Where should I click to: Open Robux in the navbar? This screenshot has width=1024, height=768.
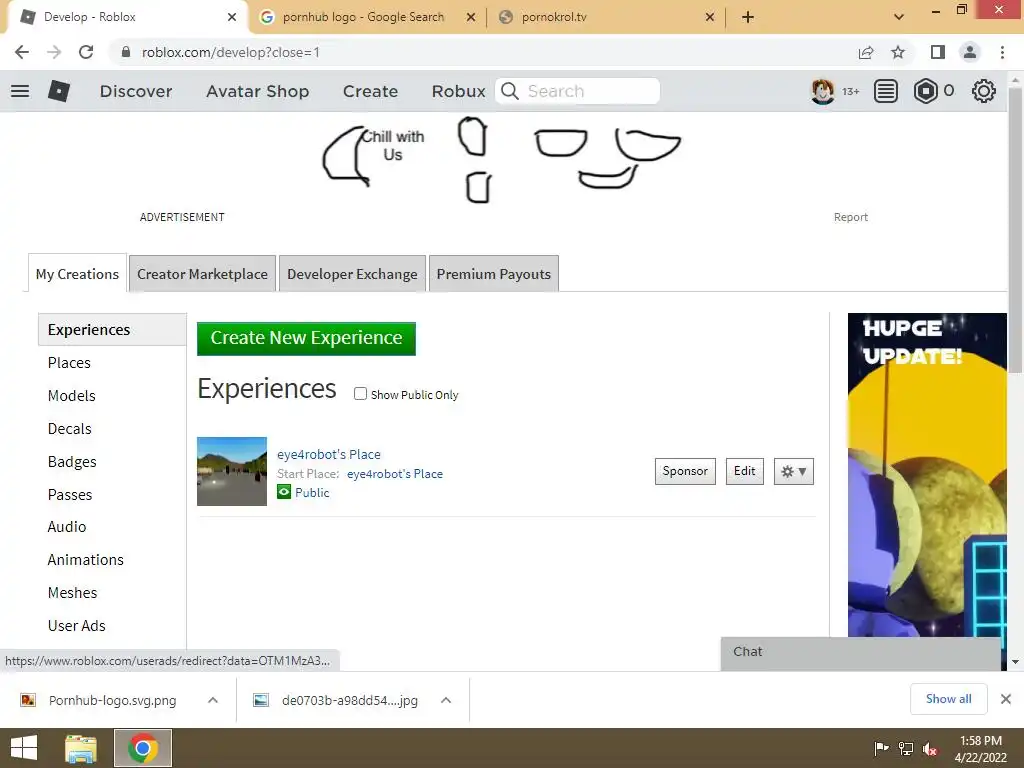coord(458,91)
